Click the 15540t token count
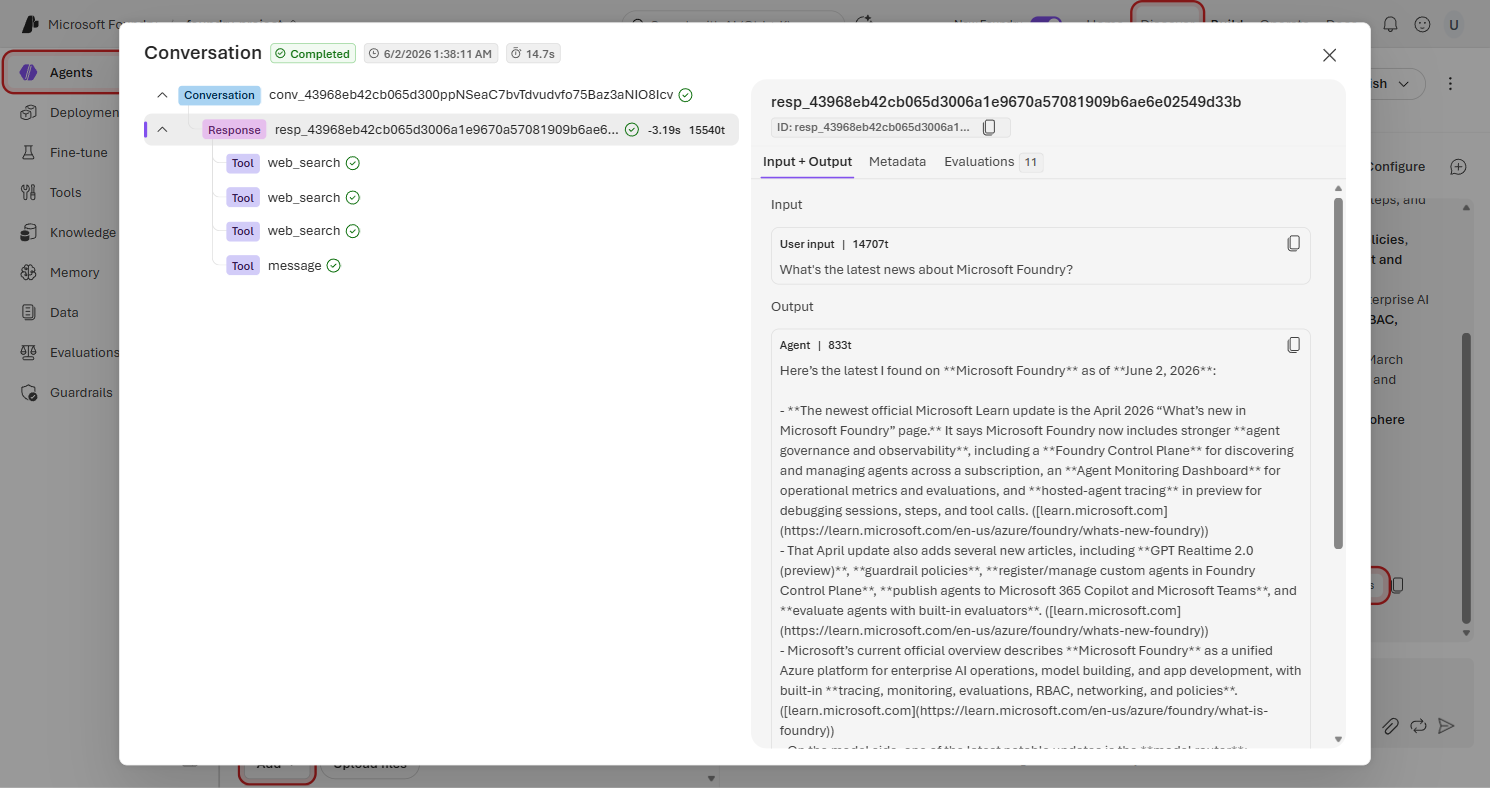This screenshot has height=788, width=1490. (707, 130)
